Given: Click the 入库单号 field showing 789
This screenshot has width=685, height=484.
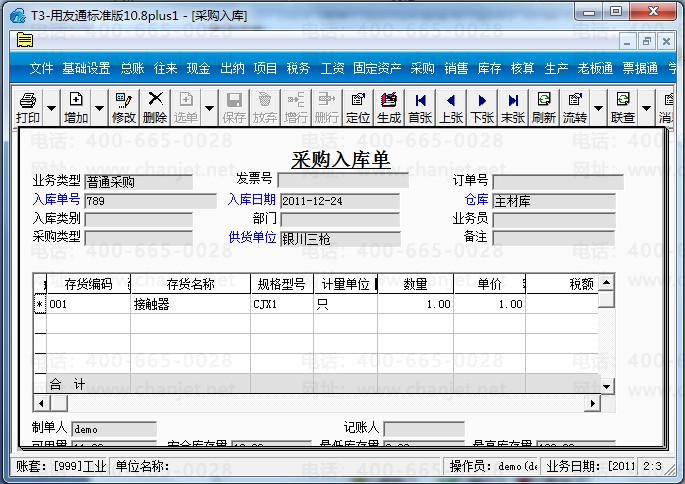Looking at the screenshot, I should [x=150, y=201].
